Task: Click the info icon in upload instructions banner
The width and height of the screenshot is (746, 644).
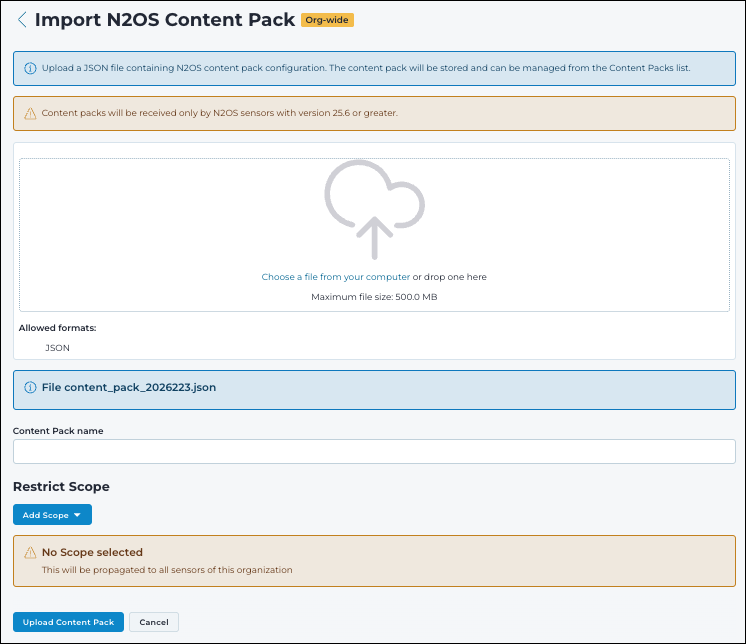Action: coord(30,68)
